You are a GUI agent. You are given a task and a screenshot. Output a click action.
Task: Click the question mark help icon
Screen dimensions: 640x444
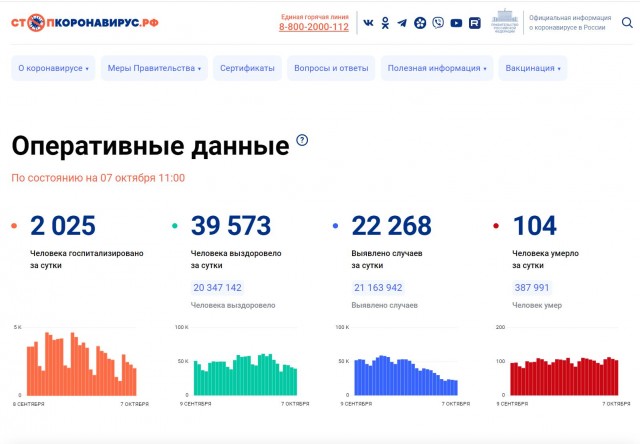click(302, 140)
